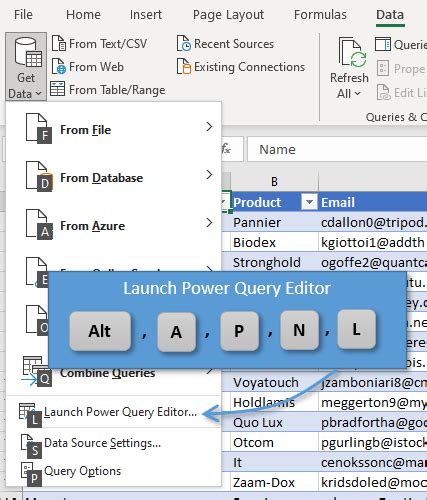Image resolution: width=427 pixels, height=500 pixels.
Task: Select the Product header cell
Action: pos(274,202)
